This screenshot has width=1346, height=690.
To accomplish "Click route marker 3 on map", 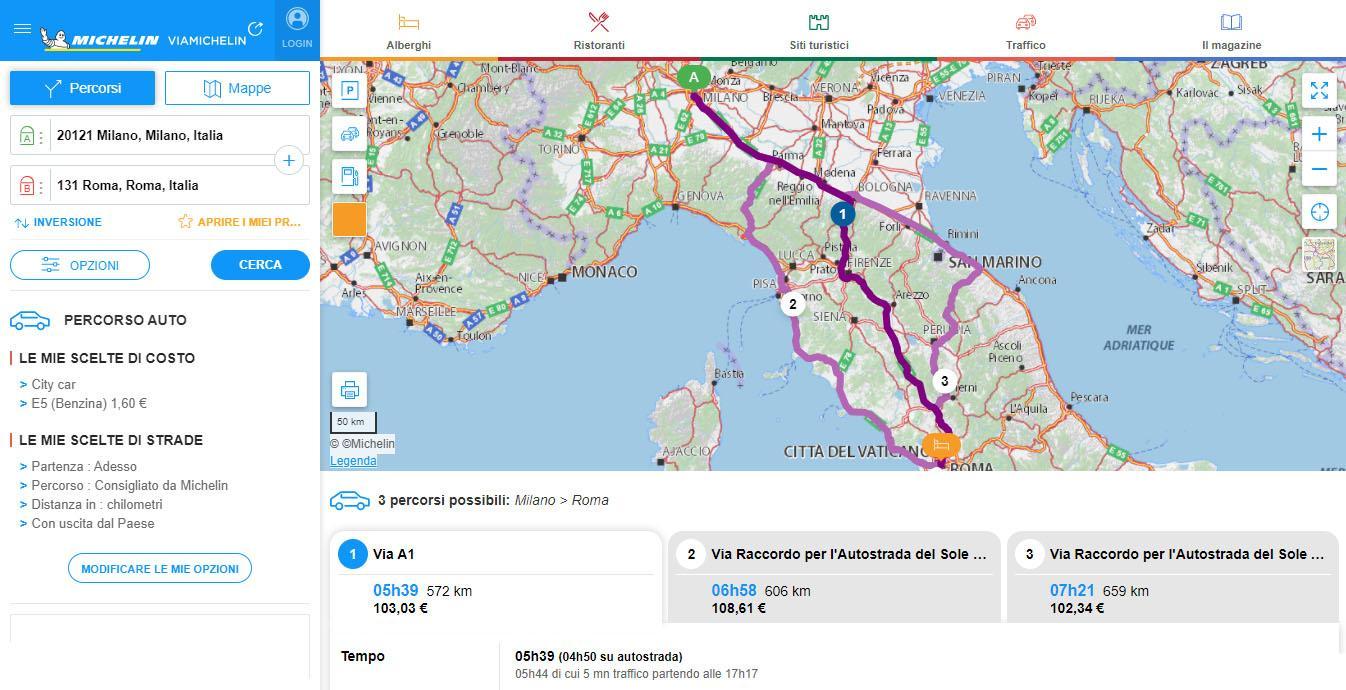I will click(x=944, y=381).
